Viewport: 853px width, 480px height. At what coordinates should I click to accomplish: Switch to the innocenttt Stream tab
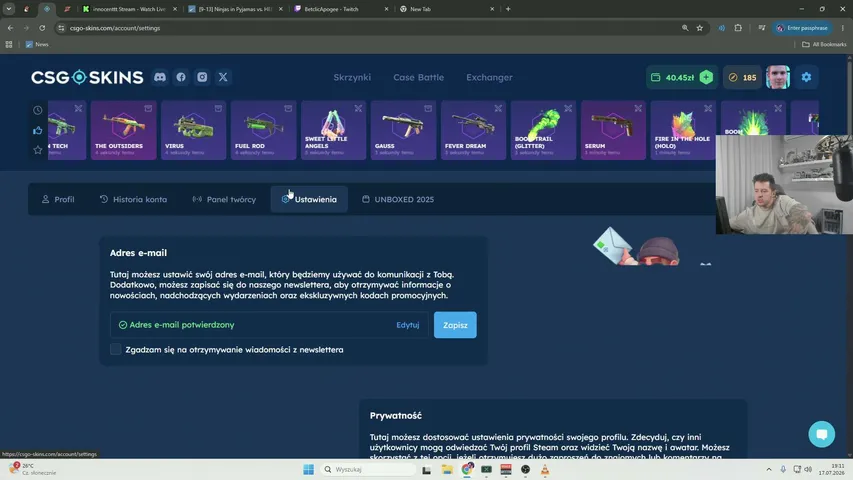click(129, 9)
